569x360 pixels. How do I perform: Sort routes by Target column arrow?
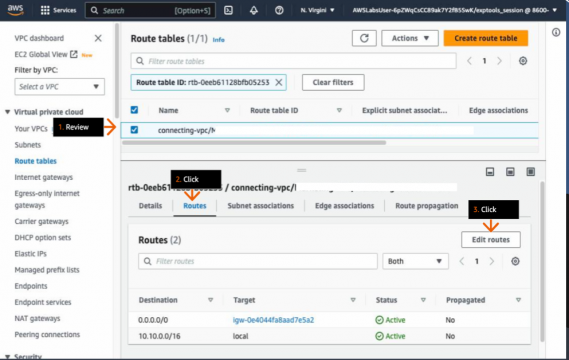(x=353, y=300)
